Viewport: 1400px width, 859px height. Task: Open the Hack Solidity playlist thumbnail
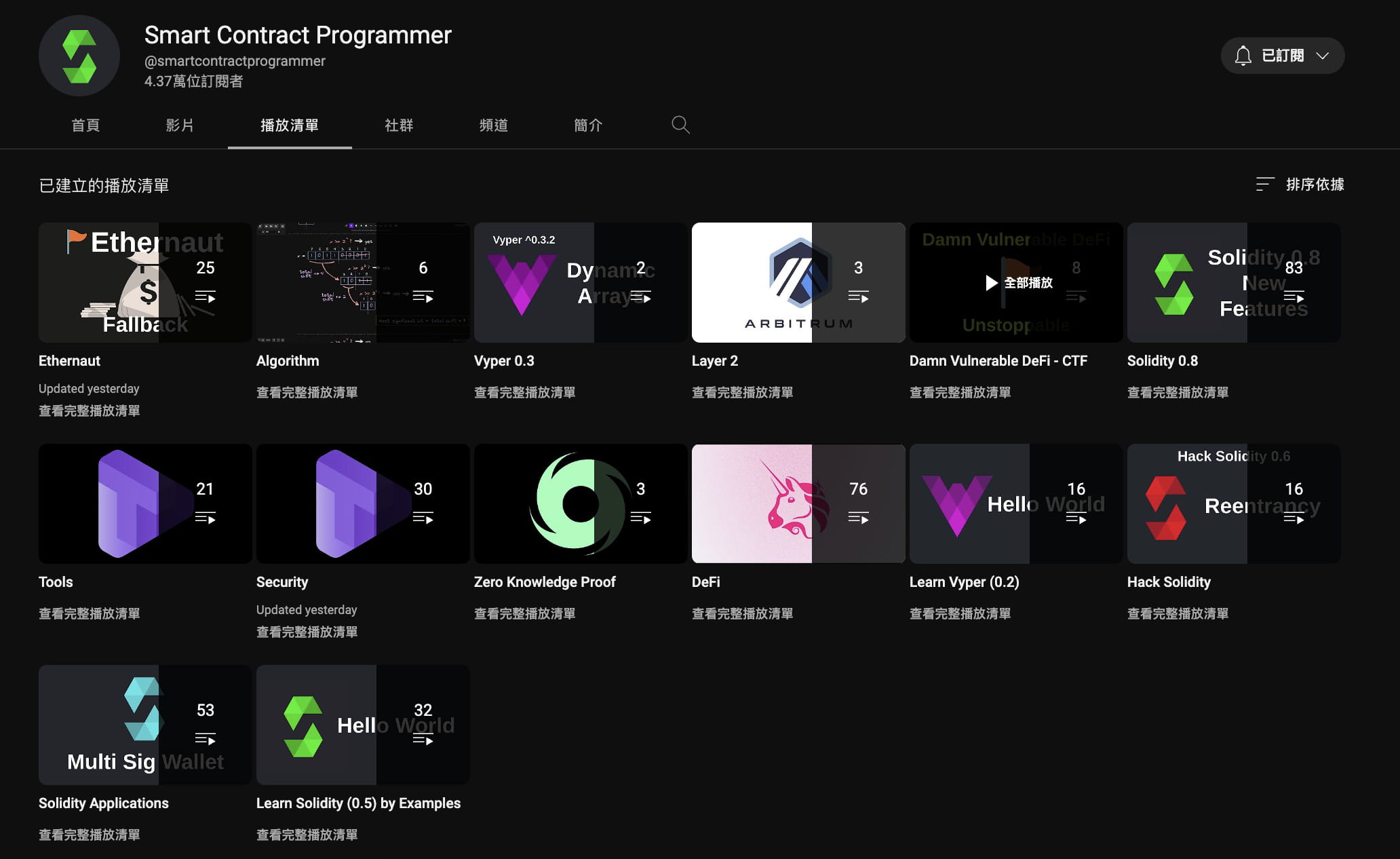coord(1233,503)
